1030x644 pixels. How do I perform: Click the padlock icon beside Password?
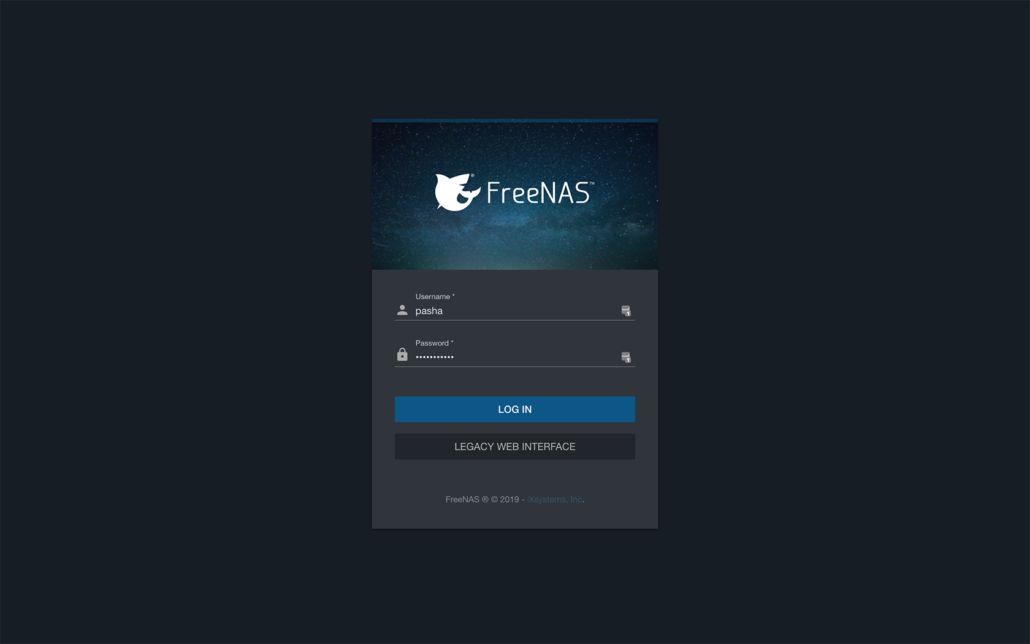point(402,355)
